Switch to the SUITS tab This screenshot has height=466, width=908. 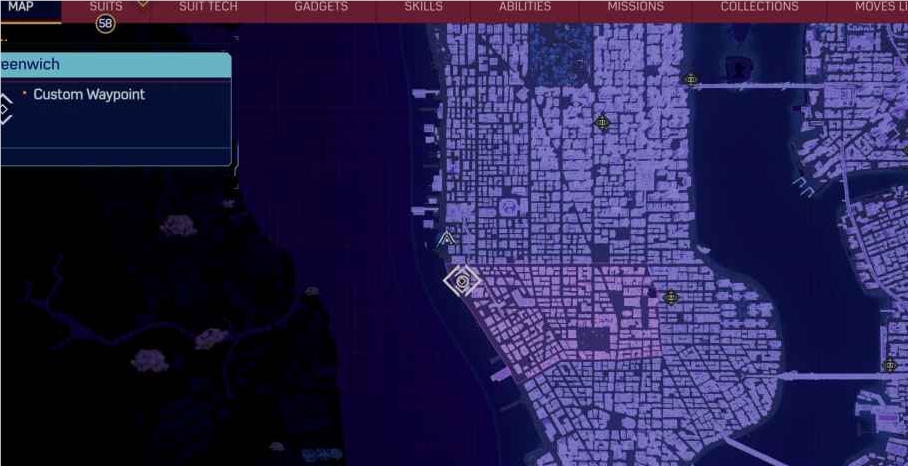106,8
